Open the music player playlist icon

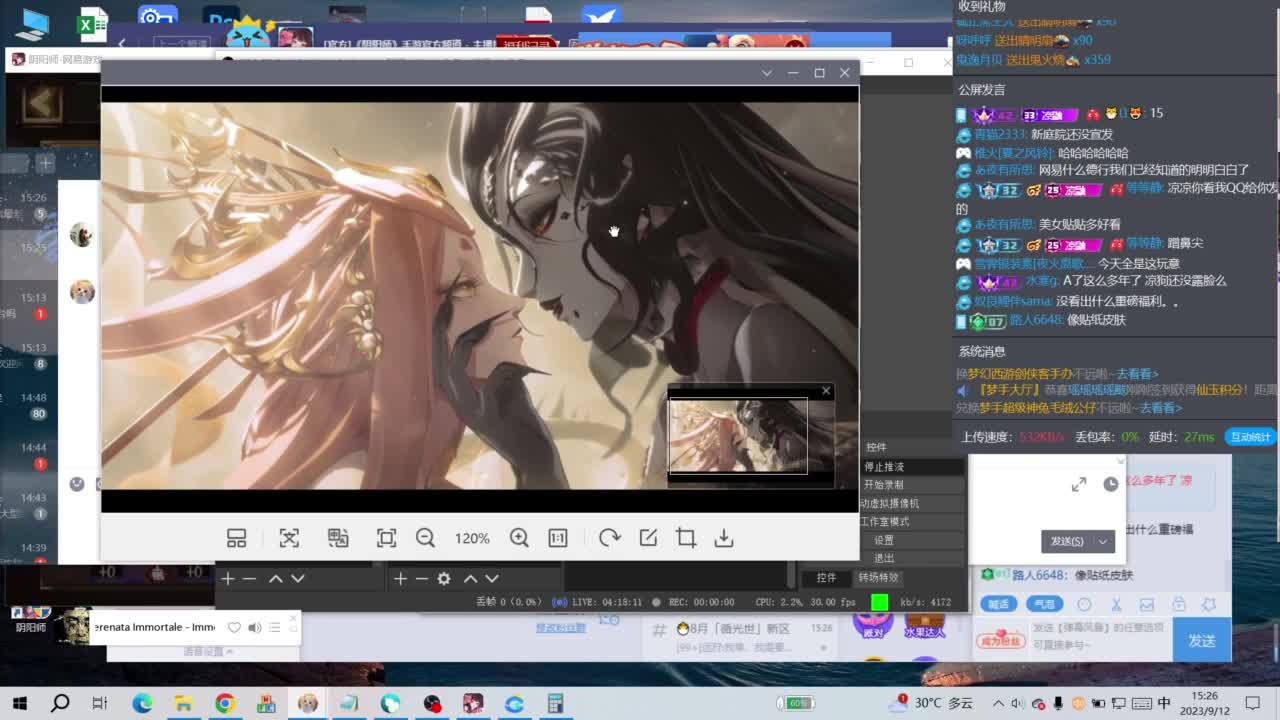click(x=274, y=627)
